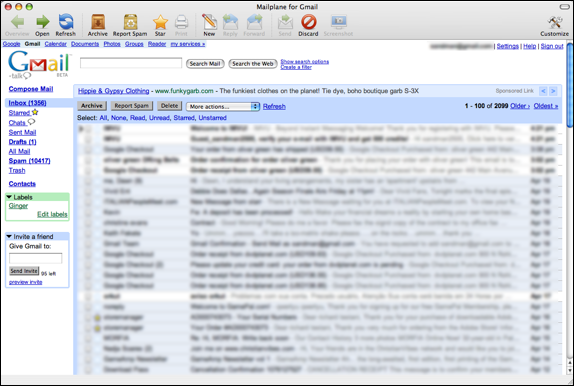Open the my services link
The width and height of the screenshot is (574, 386).
(188, 44)
